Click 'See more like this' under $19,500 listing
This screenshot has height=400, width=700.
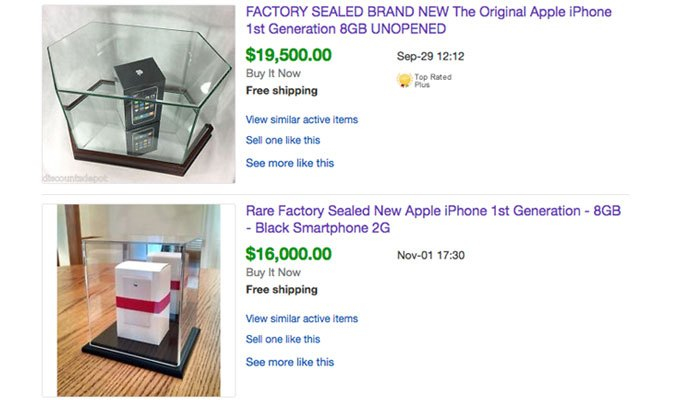(289, 163)
